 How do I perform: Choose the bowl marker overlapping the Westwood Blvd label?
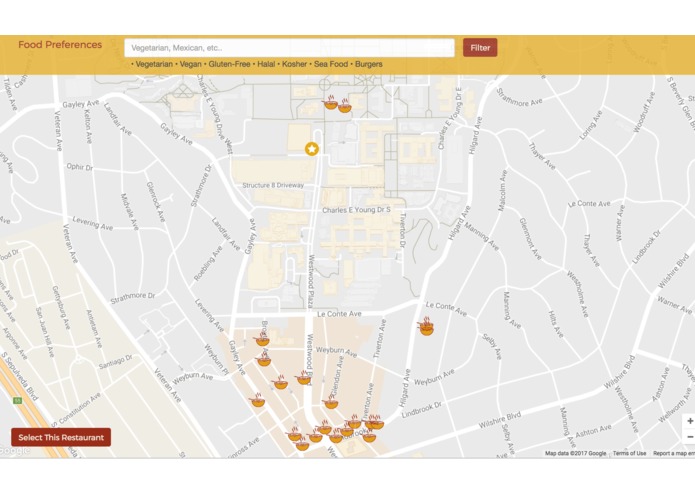[x=304, y=378]
